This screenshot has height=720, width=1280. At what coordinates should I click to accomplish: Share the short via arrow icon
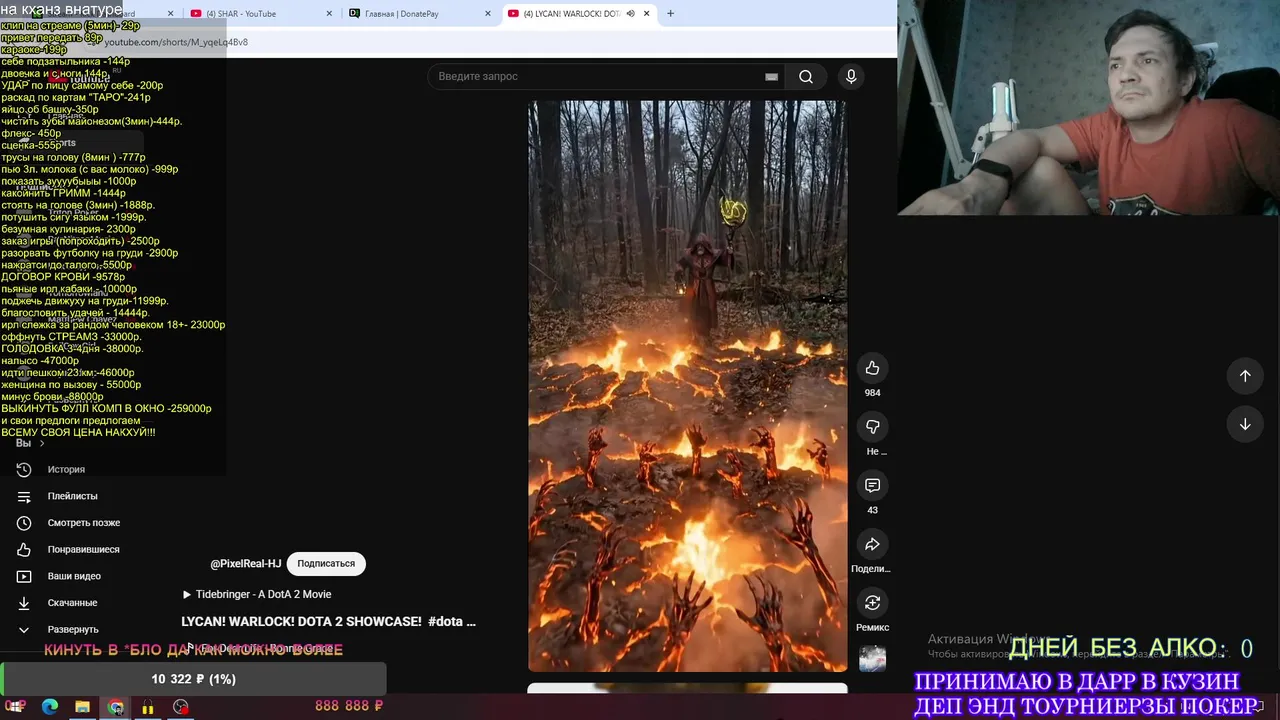(x=872, y=544)
